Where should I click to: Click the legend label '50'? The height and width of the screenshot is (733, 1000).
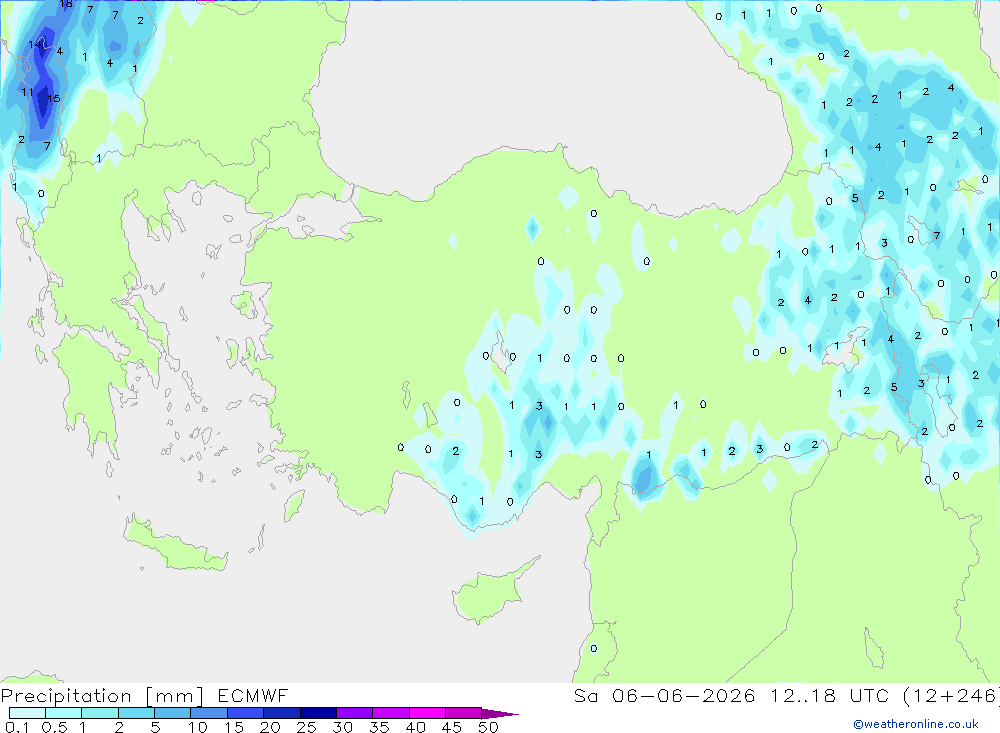point(488,727)
